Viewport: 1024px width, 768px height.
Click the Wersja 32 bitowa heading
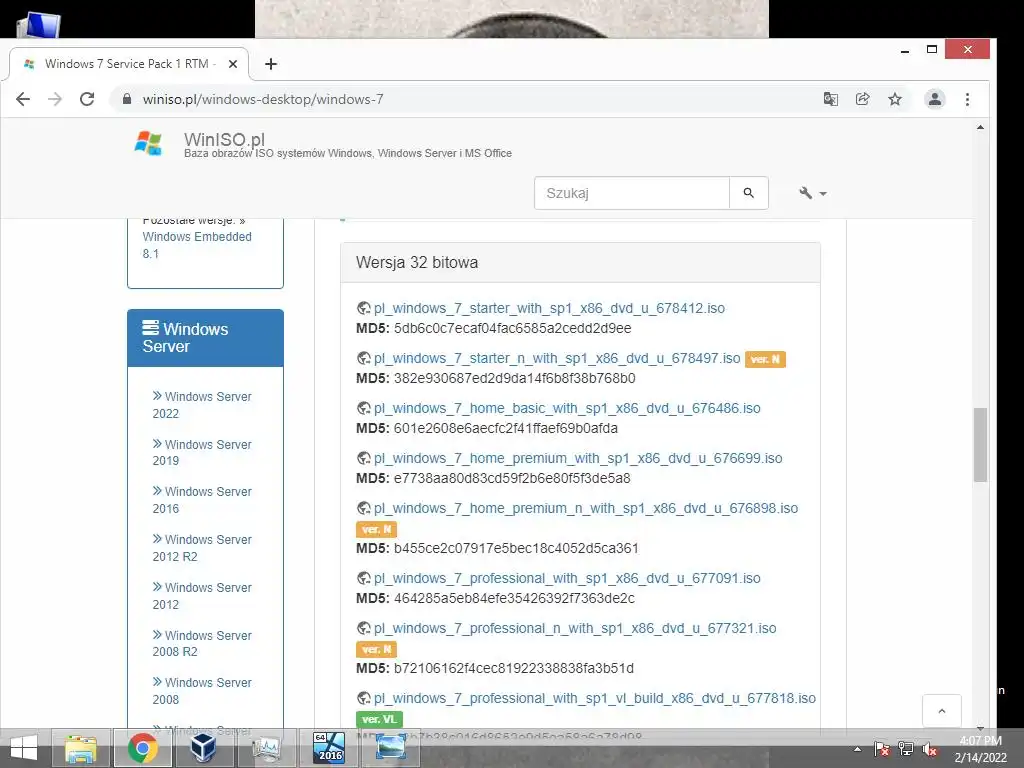[x=417, y=263]
